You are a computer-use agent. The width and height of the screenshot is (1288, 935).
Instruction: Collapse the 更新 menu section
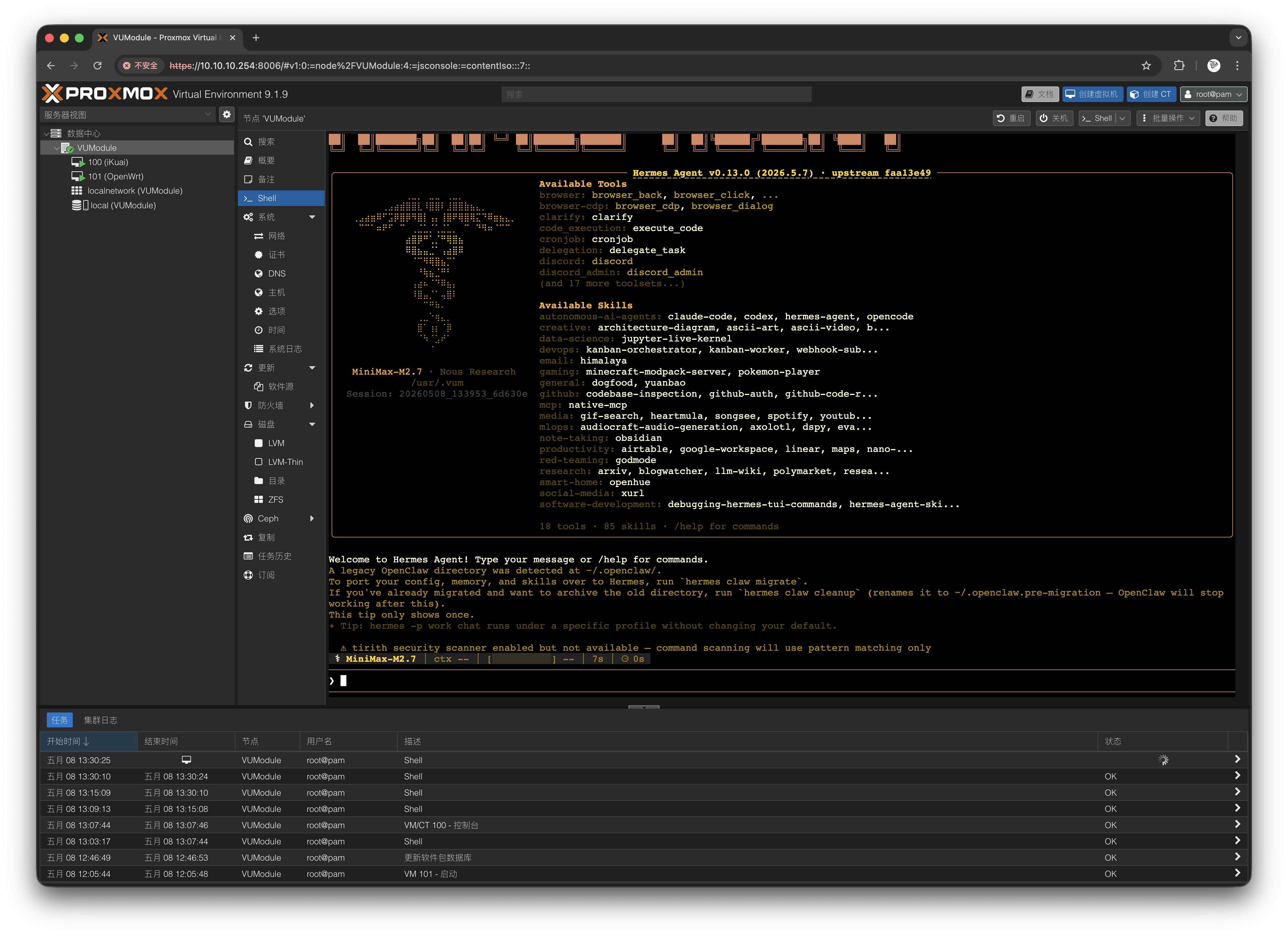312,368
